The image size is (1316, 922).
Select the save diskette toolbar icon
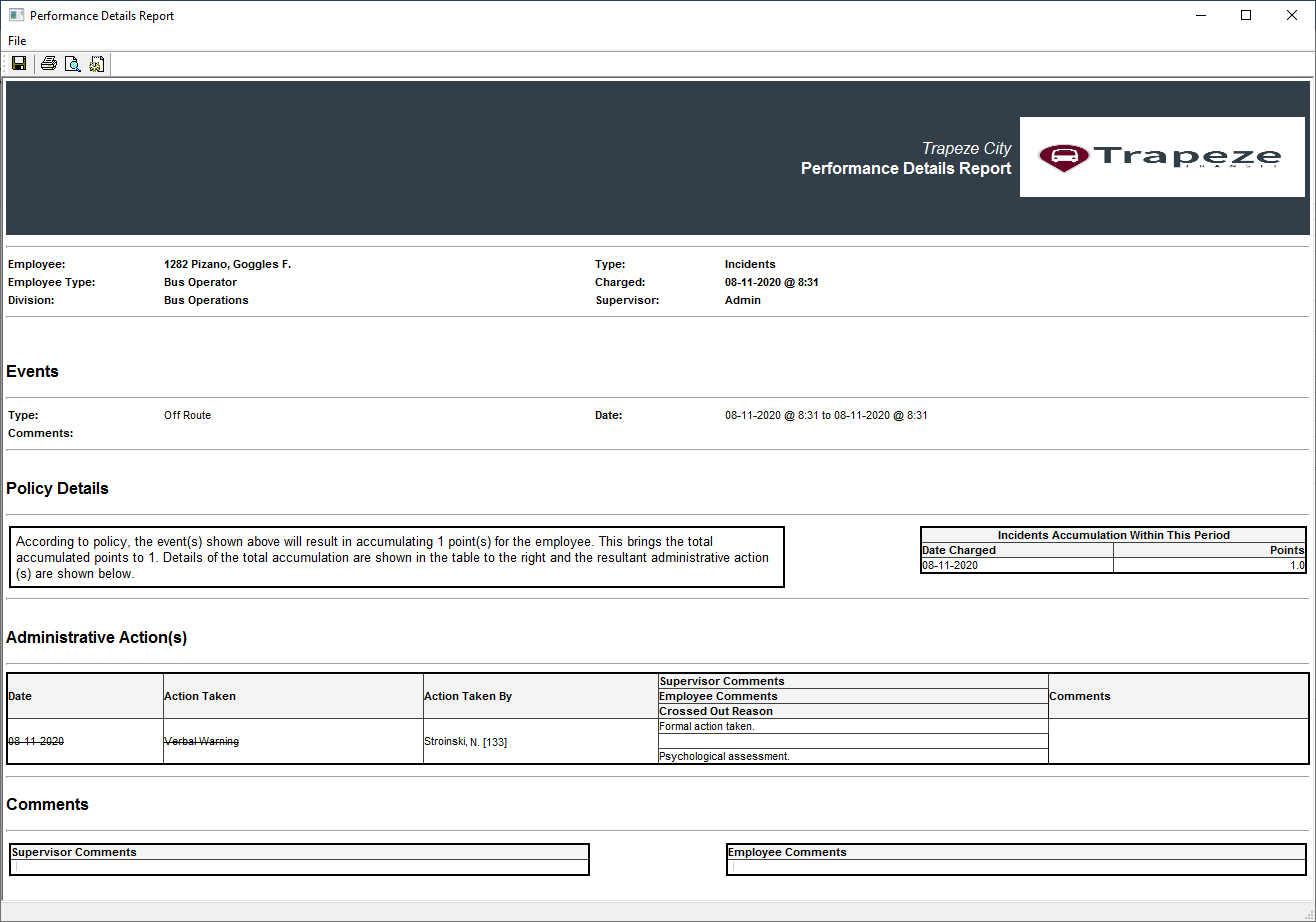tap(18, 63)
